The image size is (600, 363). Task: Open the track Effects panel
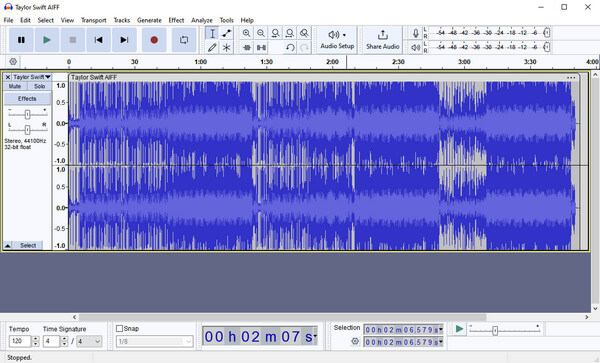tap(27, 99)
